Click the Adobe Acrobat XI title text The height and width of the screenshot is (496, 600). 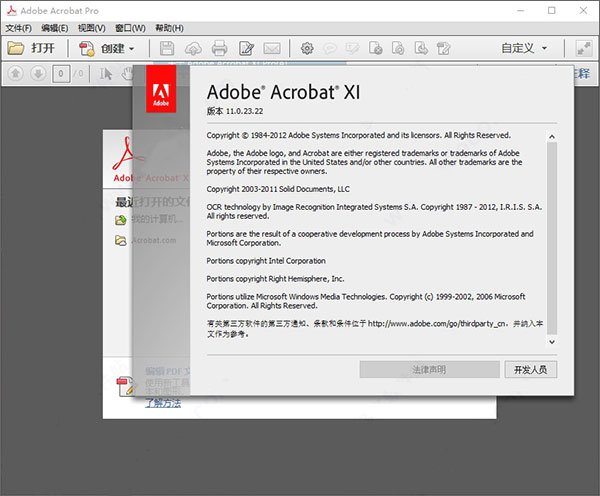click(x=283, y=92)
